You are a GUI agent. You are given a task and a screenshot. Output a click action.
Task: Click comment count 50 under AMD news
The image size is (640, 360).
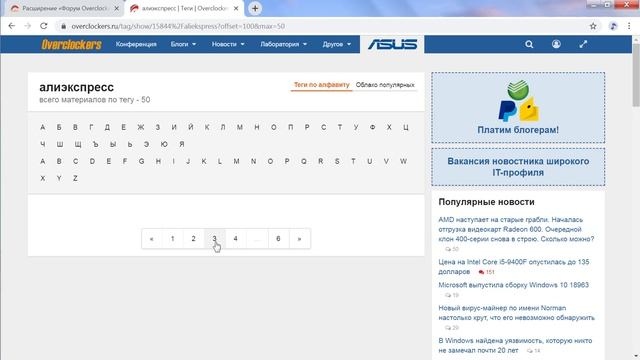coord(452,249)
